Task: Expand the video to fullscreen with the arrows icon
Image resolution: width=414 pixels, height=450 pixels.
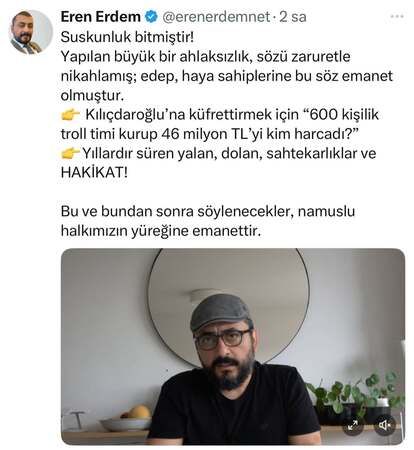Action: 353,425
